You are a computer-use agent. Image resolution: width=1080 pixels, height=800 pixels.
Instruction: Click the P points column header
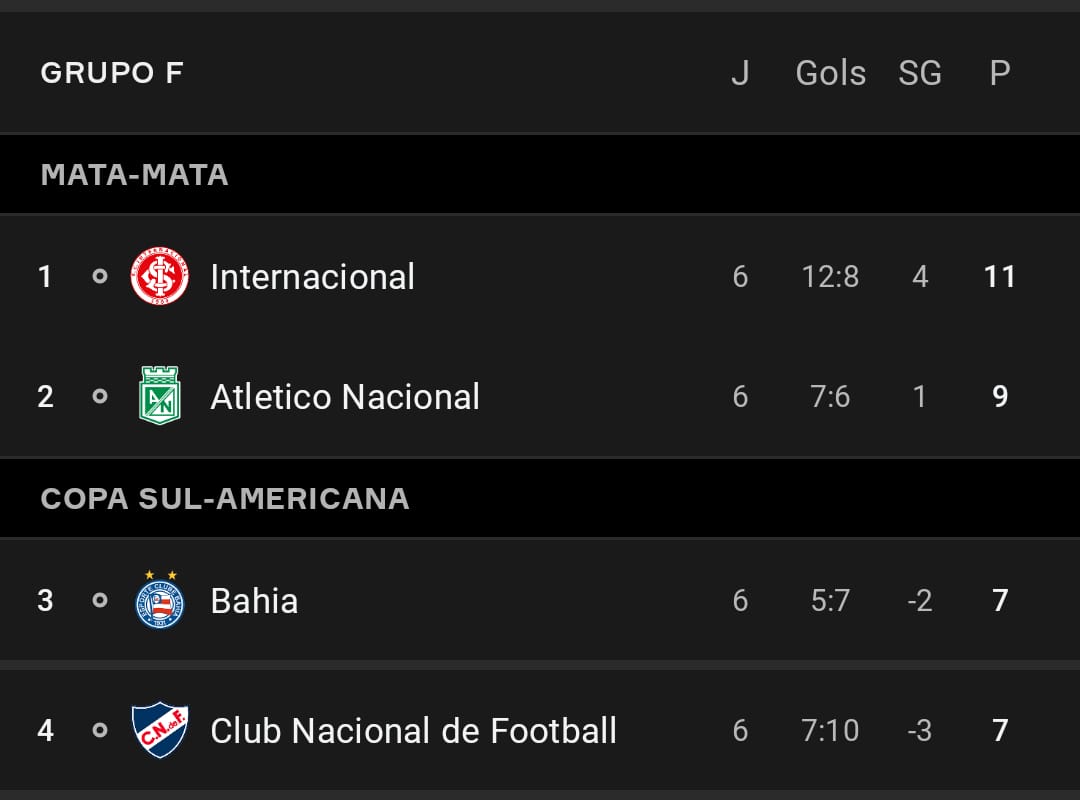coord(1000,72)
